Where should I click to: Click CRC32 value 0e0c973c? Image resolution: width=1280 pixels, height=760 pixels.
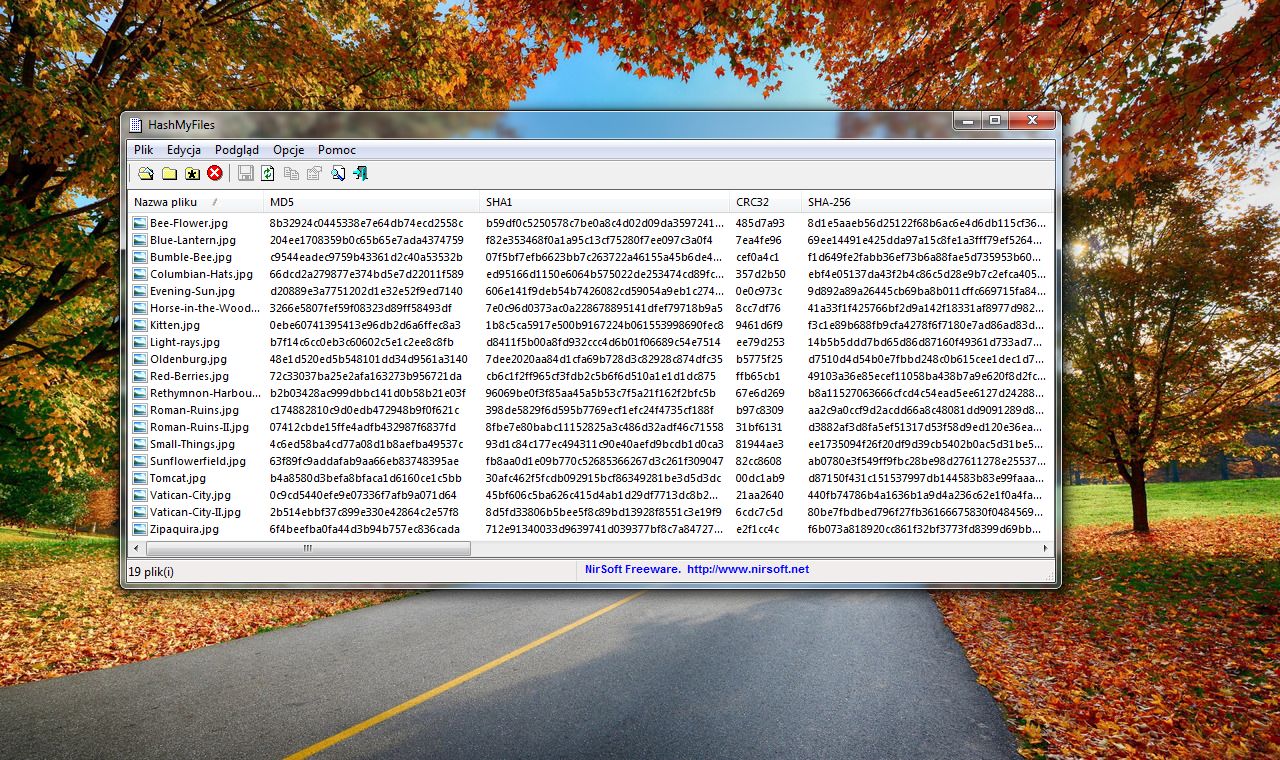tap(759, 291)
